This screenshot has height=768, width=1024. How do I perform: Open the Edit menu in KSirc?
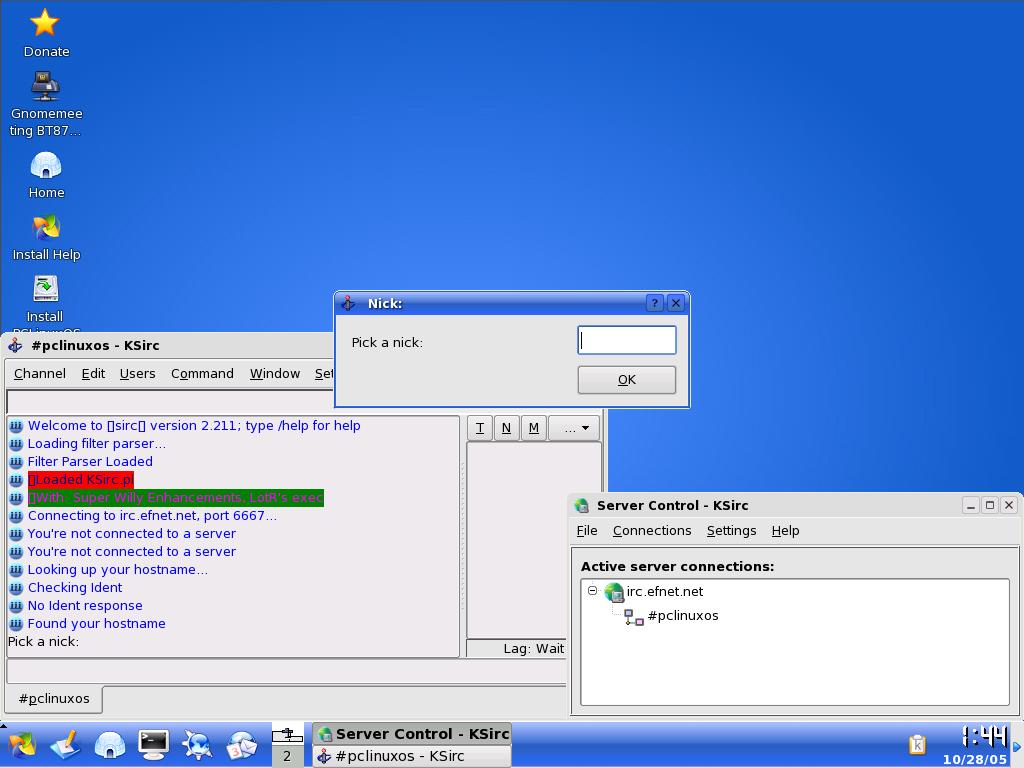pyautogui.click(x=93, y=374)
